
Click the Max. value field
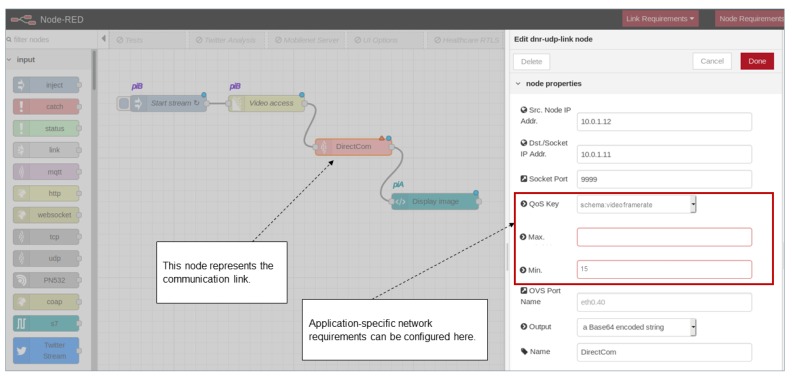[664, 237]
